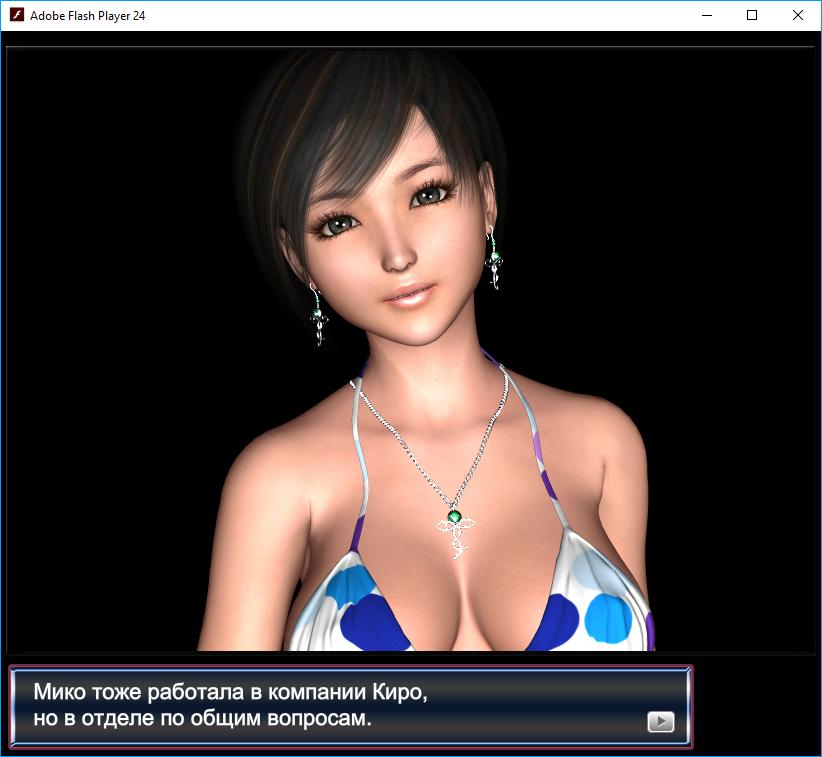This screenshot has width=822, height=757.
Task: Click the advance dialogue arrow button
Action: click(660, 722)
